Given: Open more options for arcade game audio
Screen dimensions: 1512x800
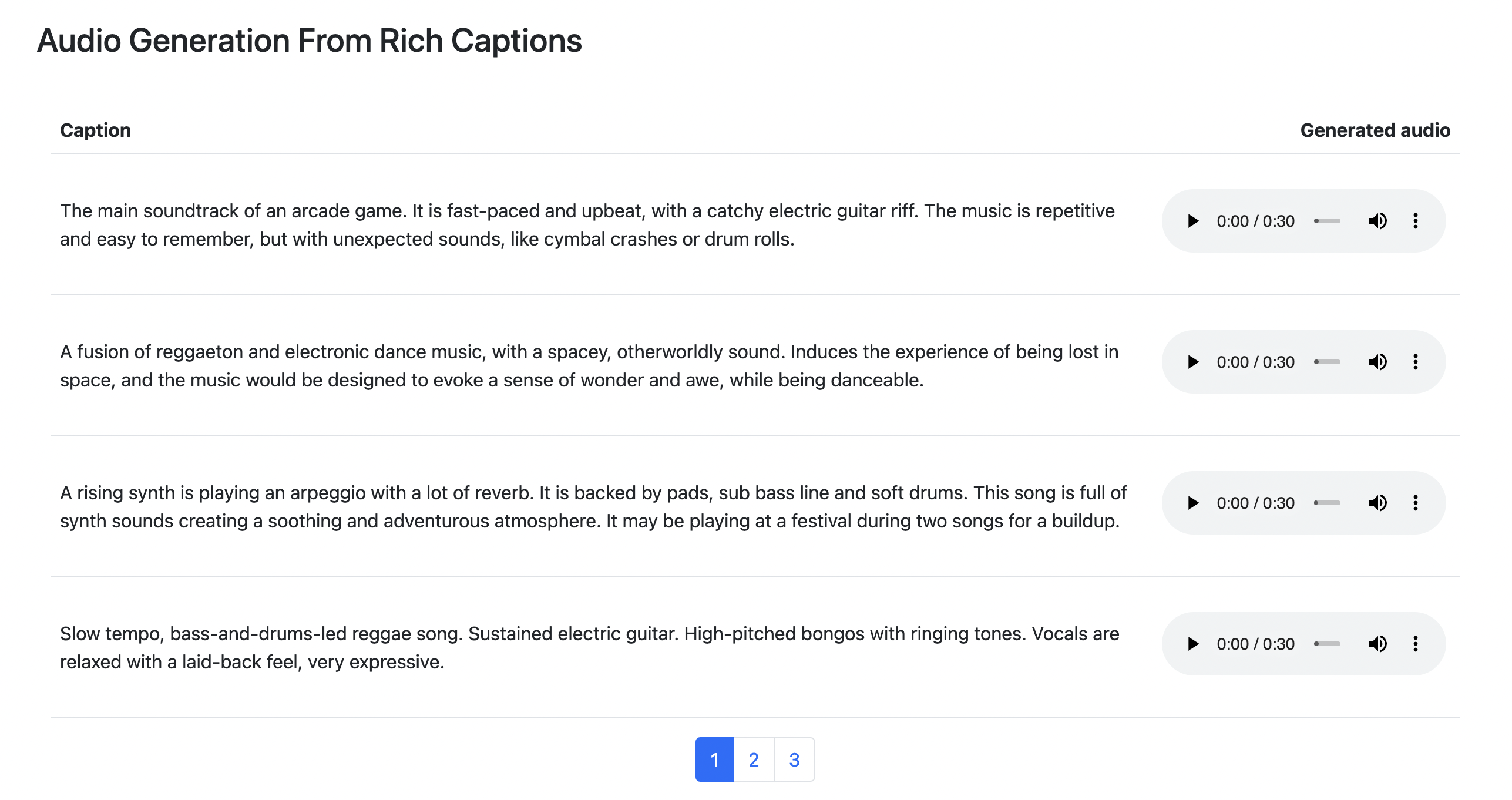Looking at the screenshot, I should [1416, 221].
